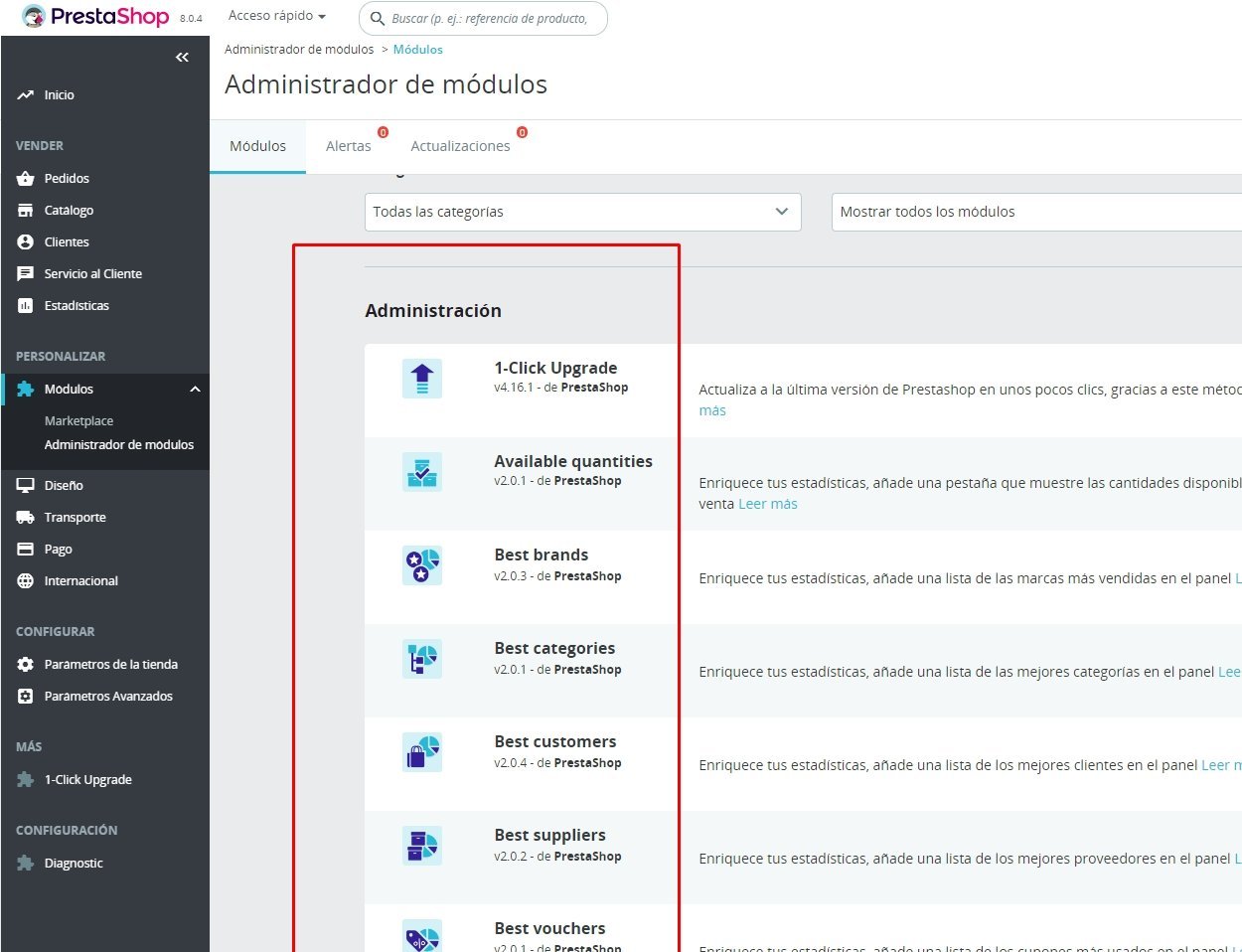This screenshot has width=1242, height=952.
Task: Open Mostrar todos los módulos dropdown
Action: (1036, 212)
